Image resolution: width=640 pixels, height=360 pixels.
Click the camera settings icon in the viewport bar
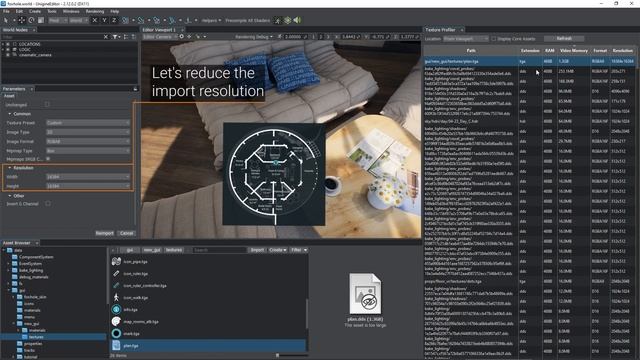click(182, 37)
